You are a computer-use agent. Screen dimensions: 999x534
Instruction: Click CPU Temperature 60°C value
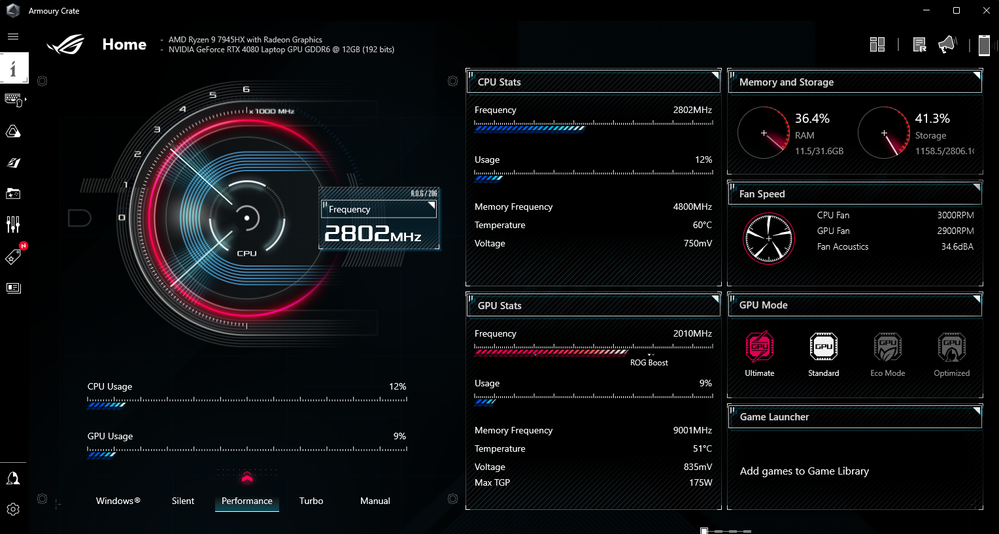(702, 225)
